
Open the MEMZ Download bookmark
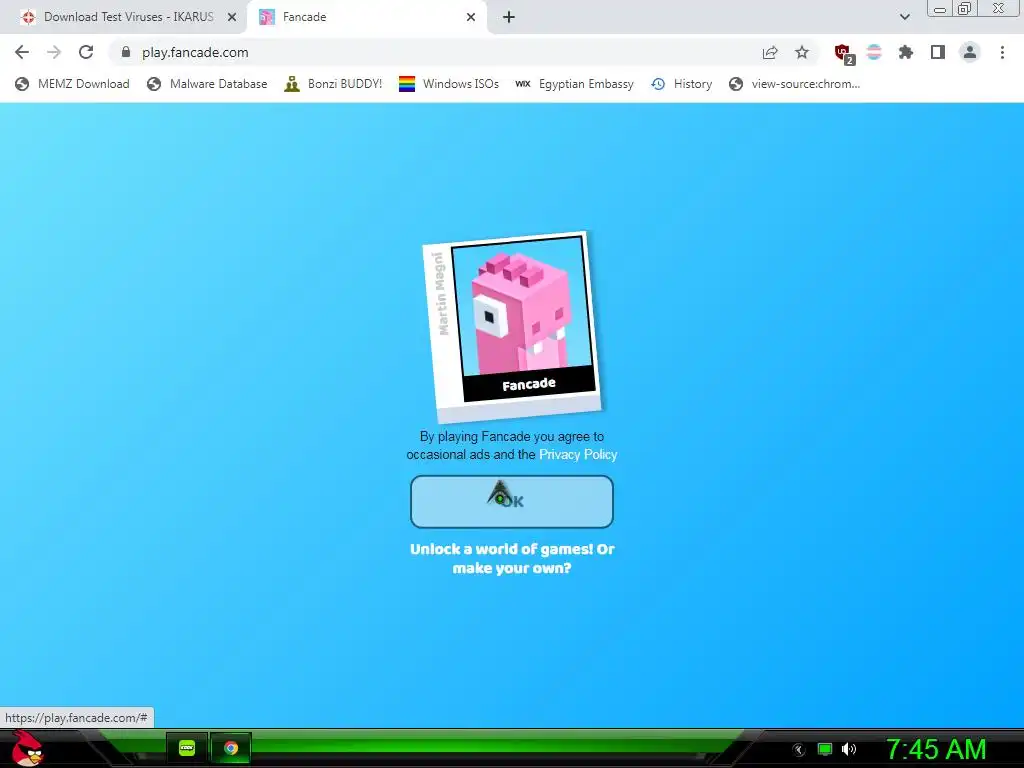(x=72, y=84)
